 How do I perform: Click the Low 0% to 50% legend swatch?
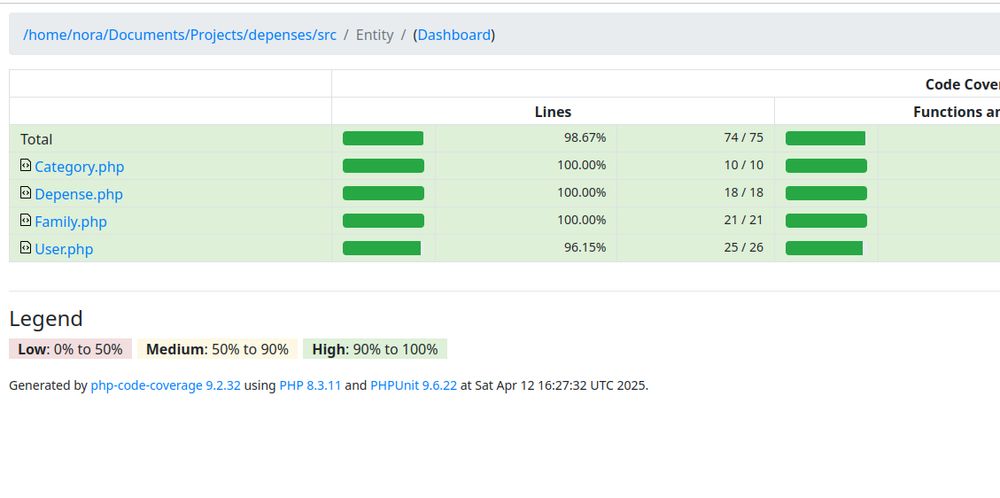[x=70, y=349]
